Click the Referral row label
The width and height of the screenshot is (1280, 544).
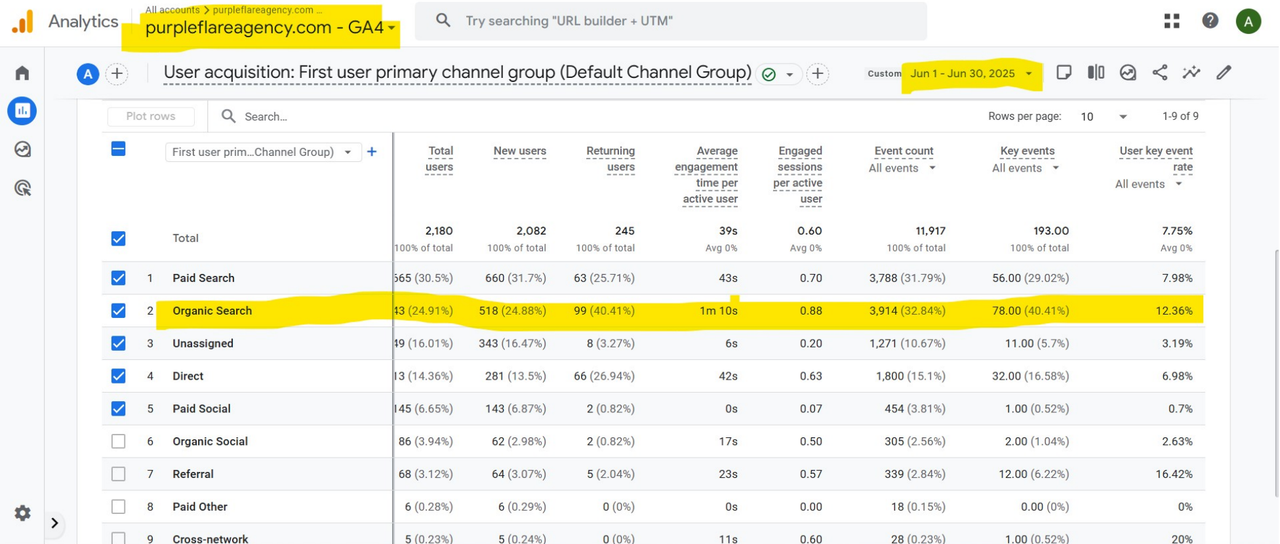pos(193,474)
